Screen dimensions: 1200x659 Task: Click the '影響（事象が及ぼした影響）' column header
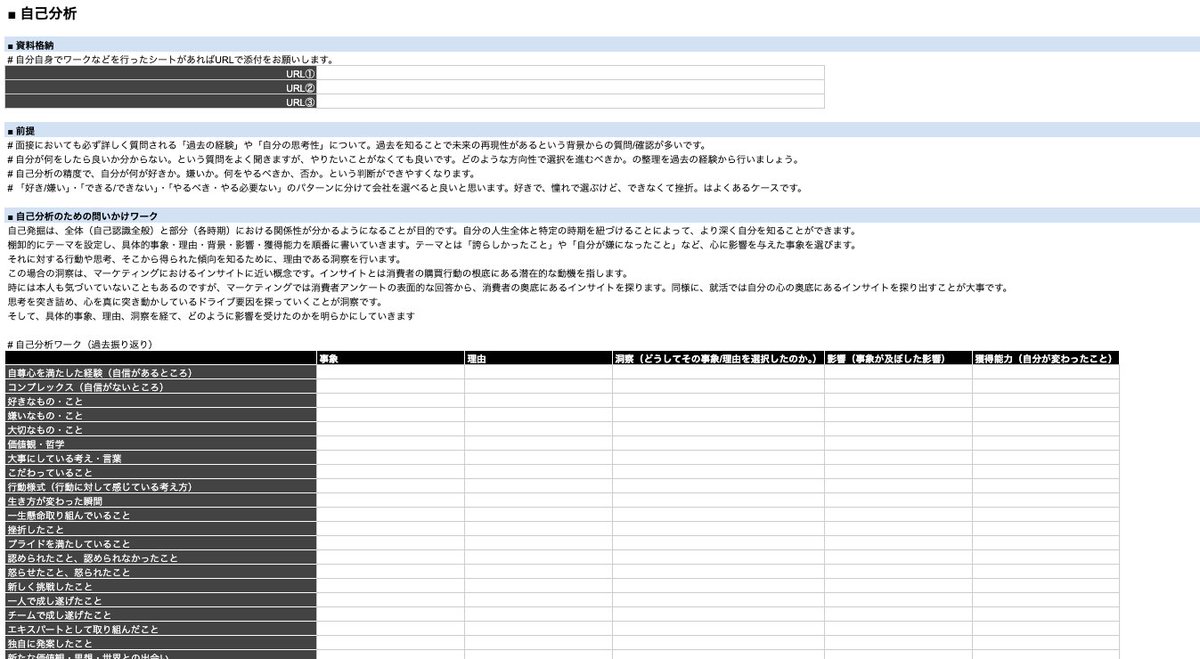tap(897, 358)
